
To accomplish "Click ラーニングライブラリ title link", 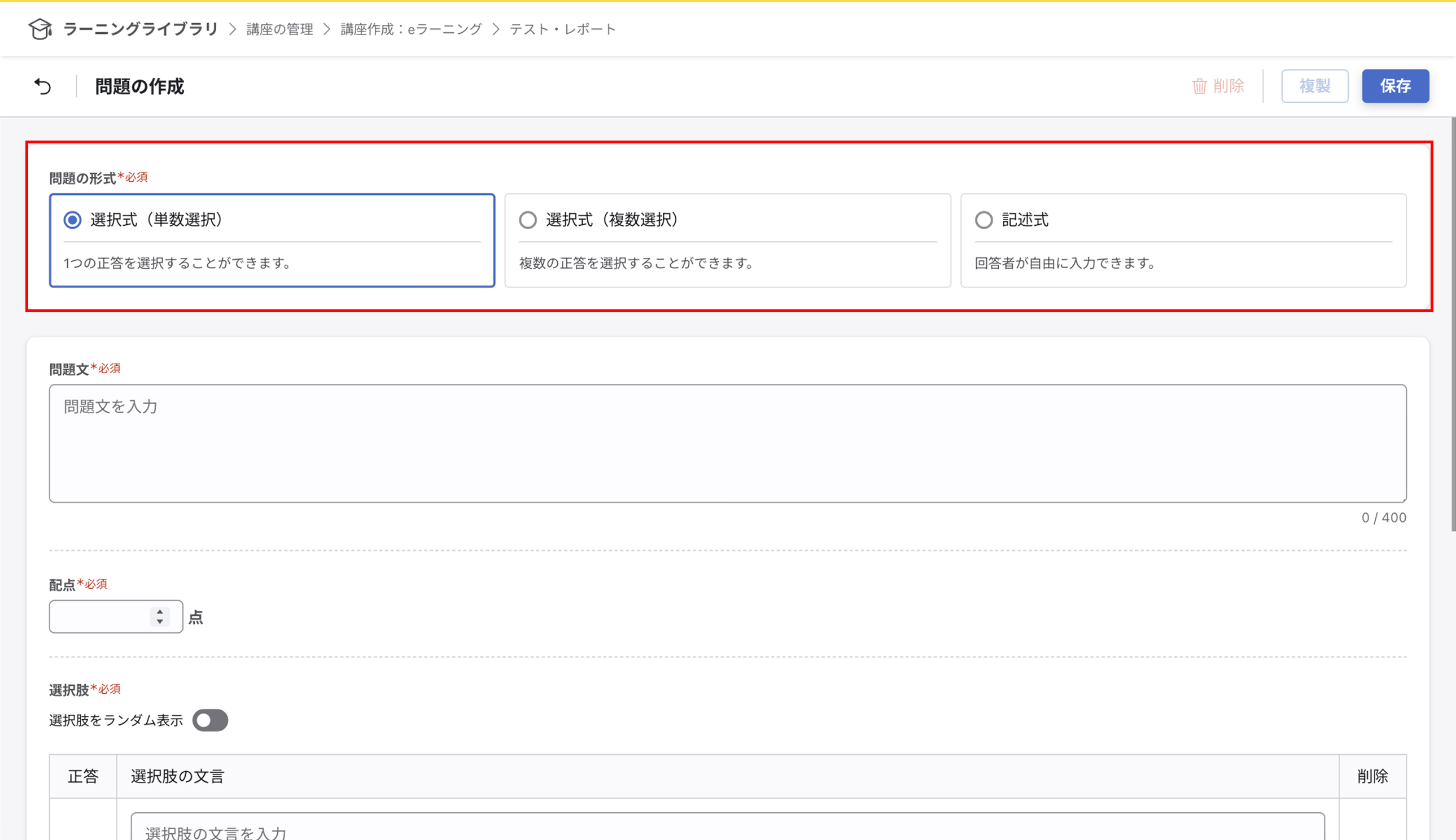I will pos(140,29).
